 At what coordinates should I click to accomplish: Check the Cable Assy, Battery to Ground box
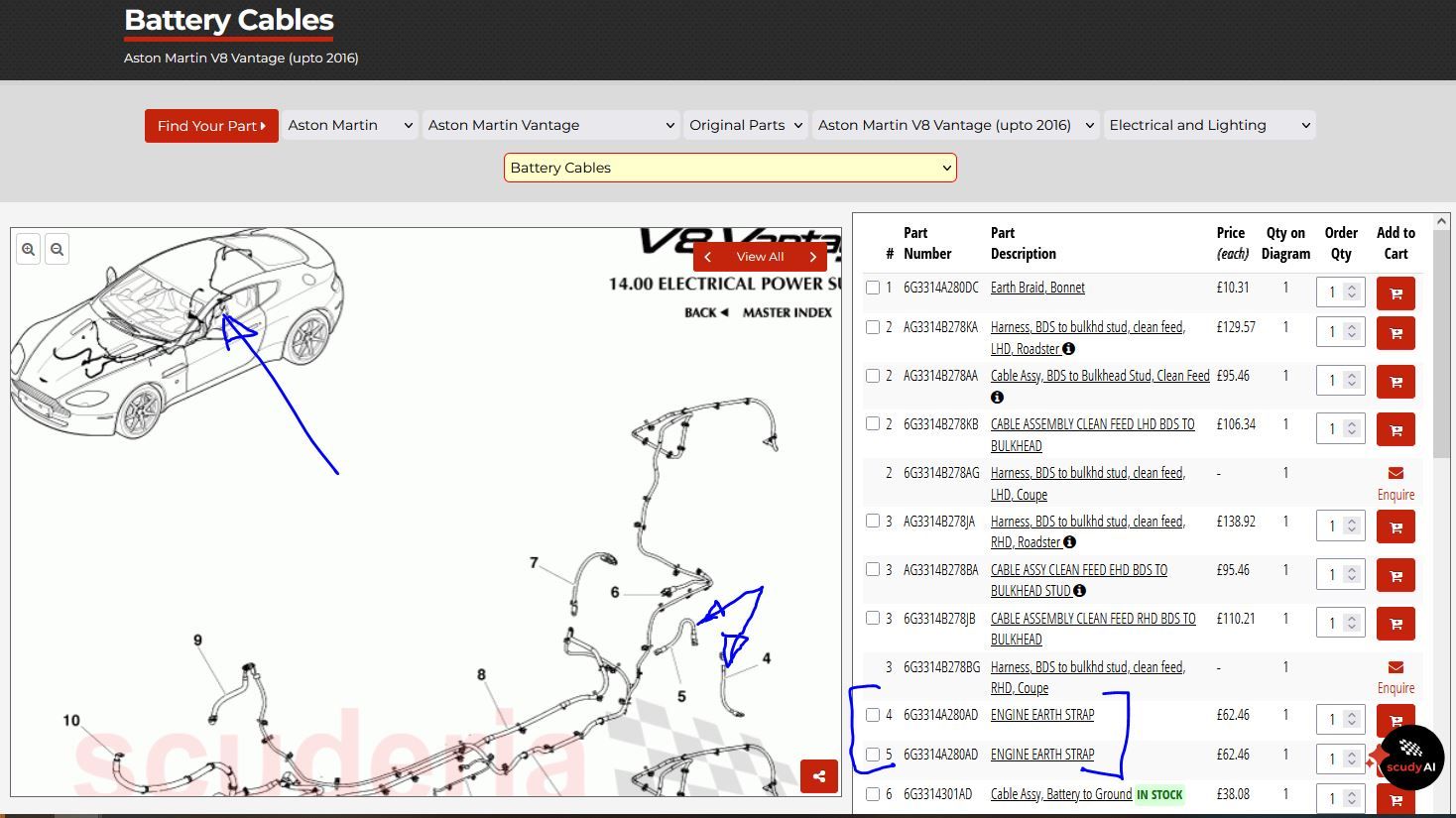point(873,794)
